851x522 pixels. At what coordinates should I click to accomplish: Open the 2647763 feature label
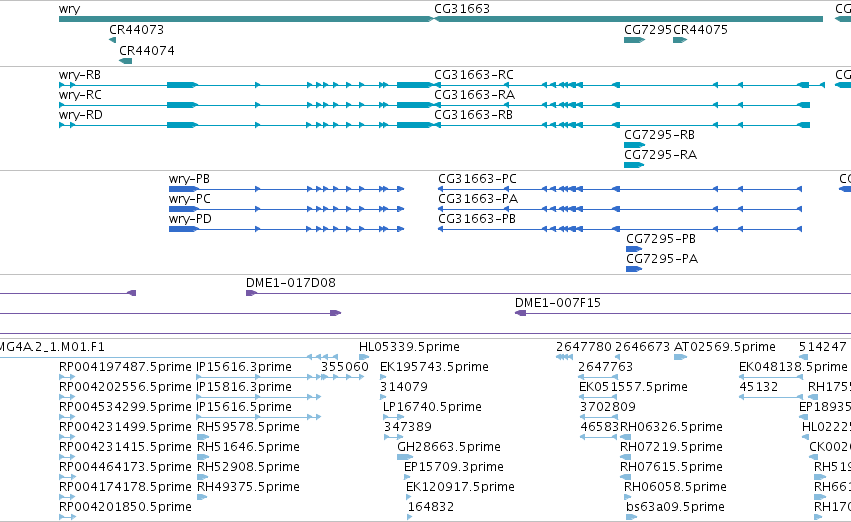coord(606,367)
